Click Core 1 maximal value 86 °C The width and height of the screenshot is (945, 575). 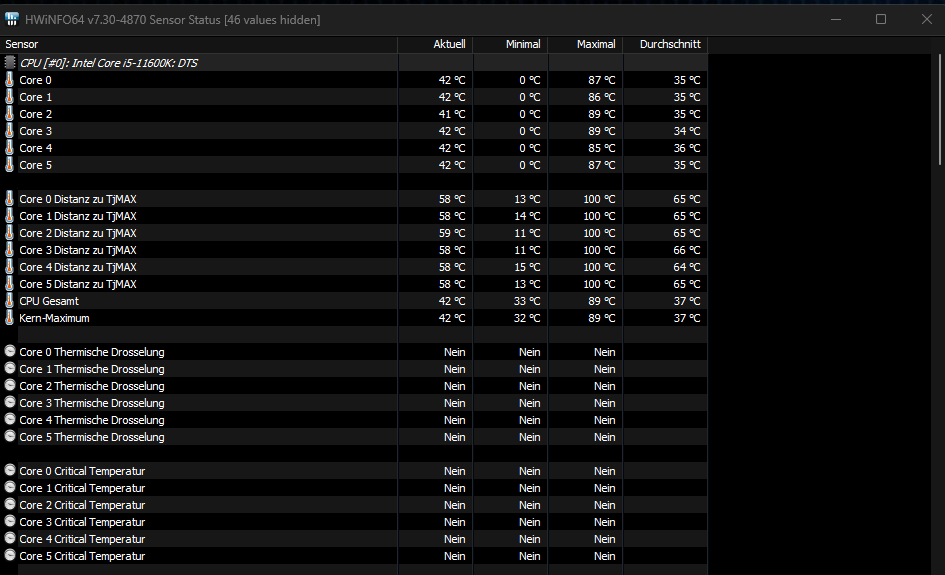(601, 97)
